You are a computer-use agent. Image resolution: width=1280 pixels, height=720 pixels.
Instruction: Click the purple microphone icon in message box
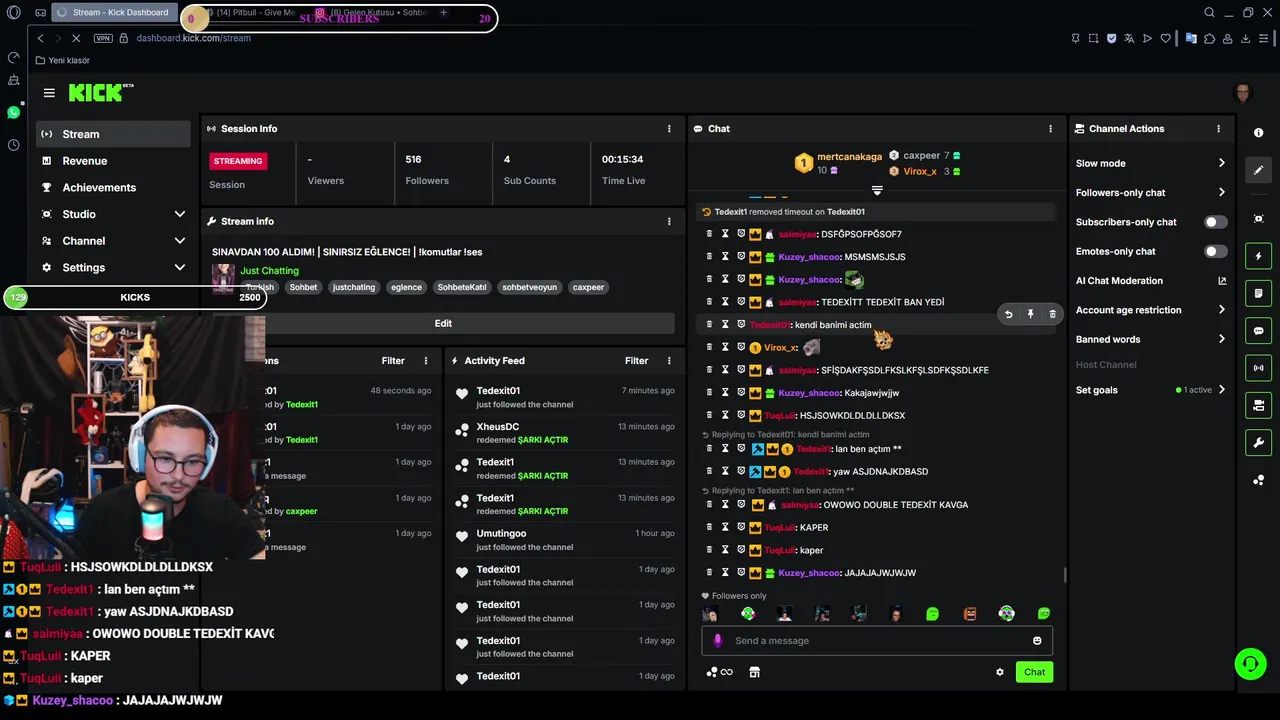pos(717,641)
